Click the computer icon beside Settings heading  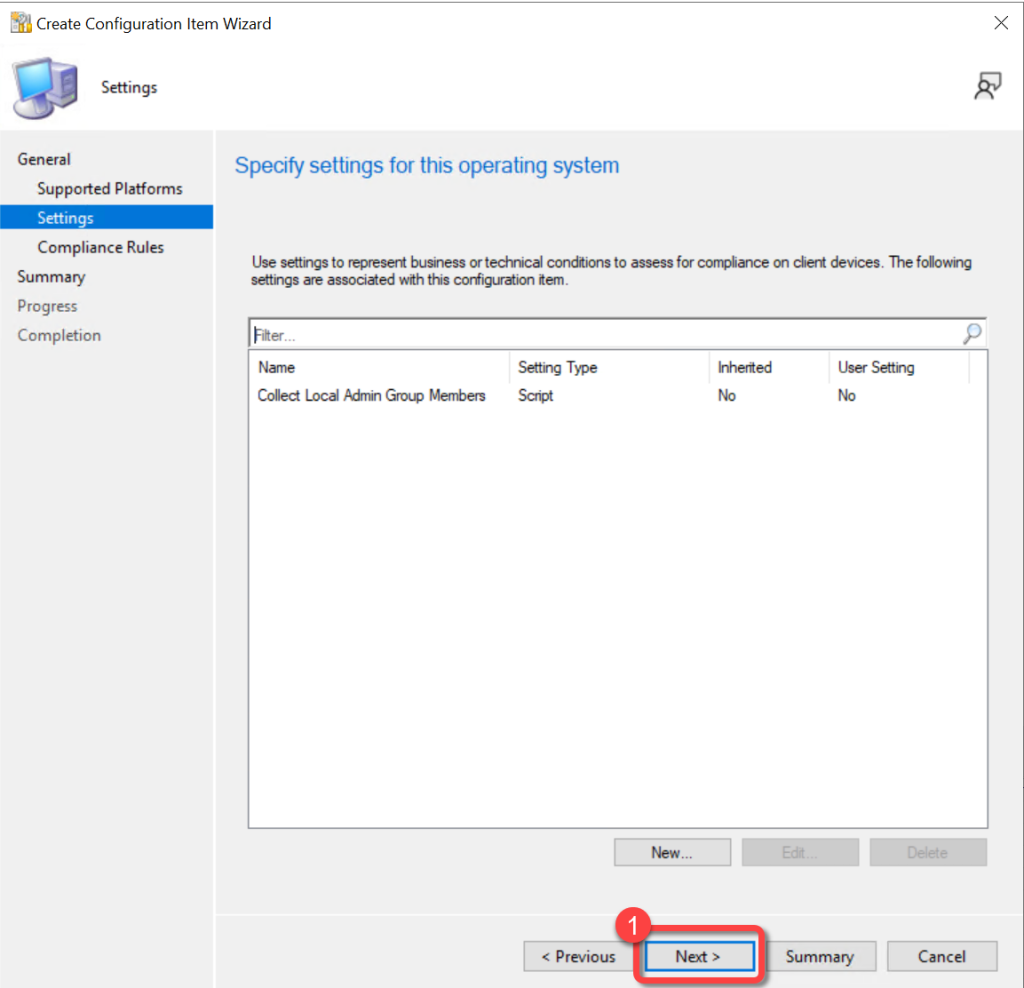[43, 88]
